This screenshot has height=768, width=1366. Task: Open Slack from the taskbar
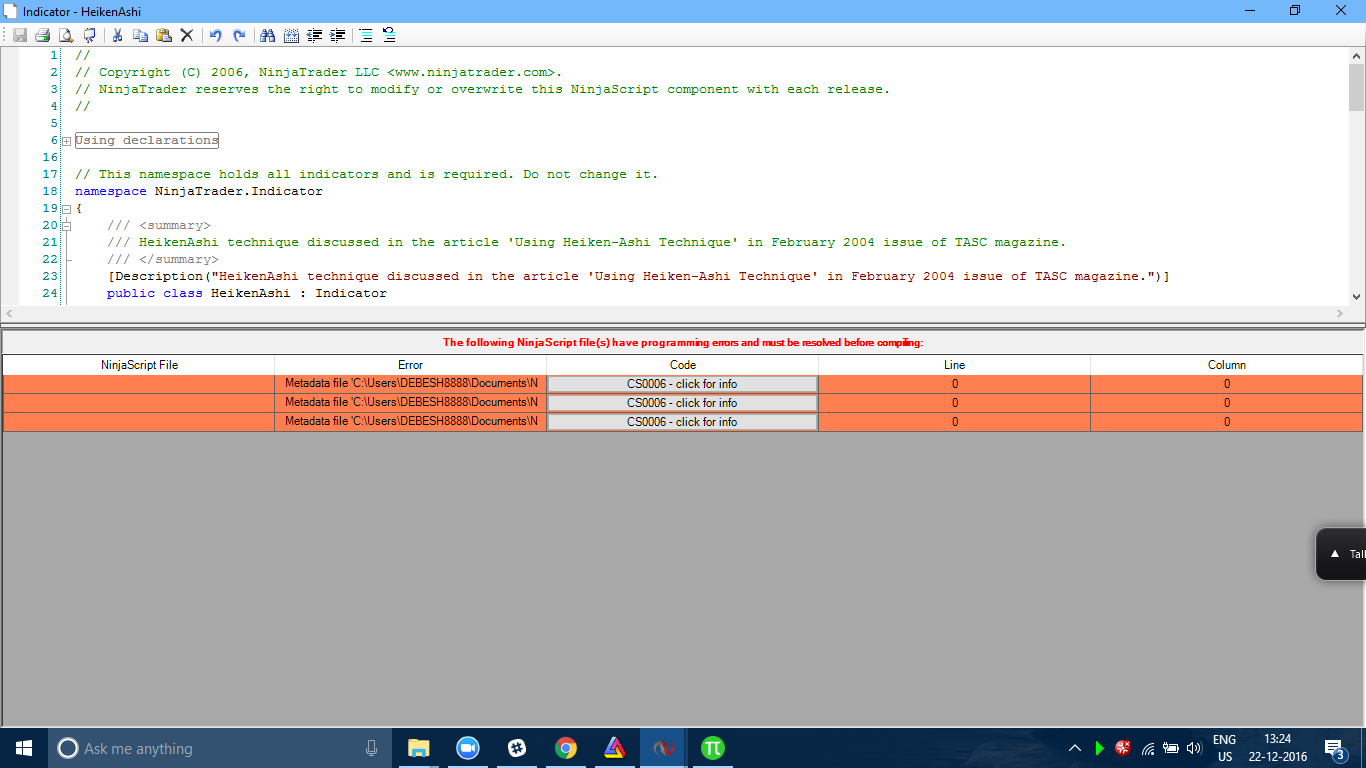[x=516, y=748]
